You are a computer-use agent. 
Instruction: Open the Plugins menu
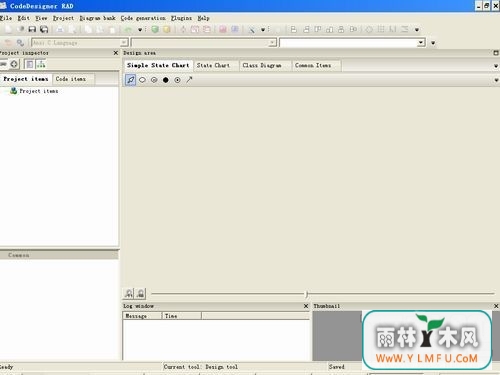coord(181,18)
